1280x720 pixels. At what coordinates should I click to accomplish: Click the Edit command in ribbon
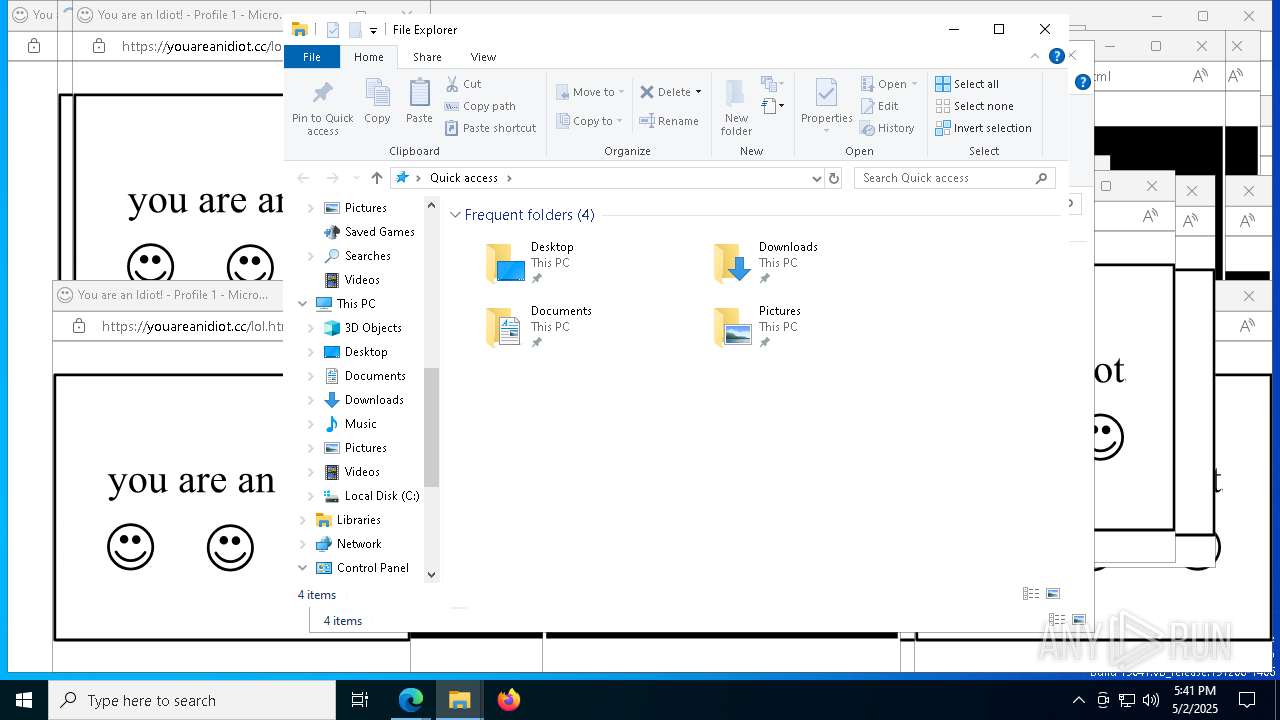(880, 106)
